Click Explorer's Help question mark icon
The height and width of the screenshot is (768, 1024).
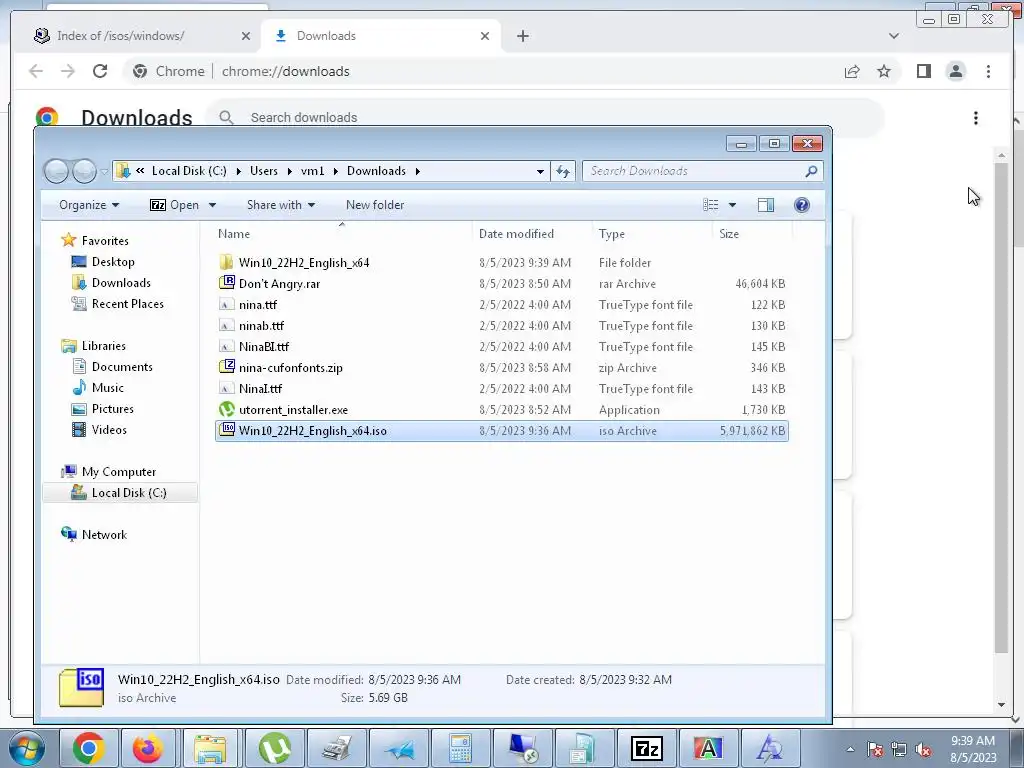801,205
